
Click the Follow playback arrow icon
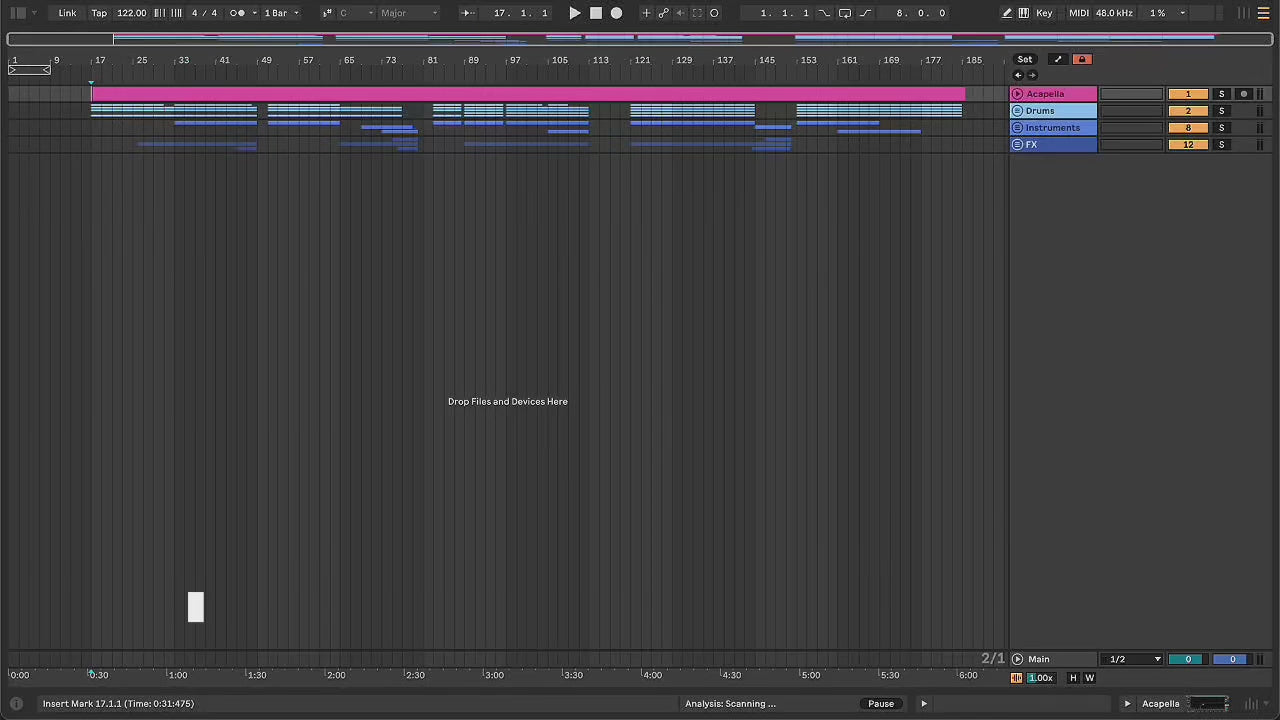[467, 13]
